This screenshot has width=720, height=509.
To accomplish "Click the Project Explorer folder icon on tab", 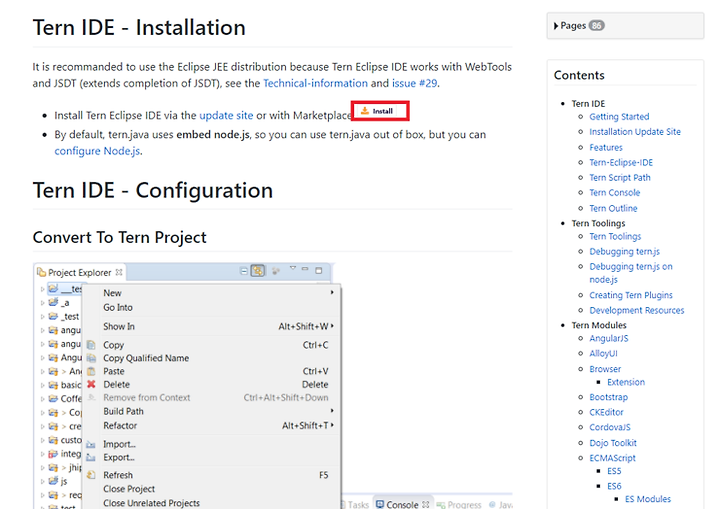I will click(x=41, y=272).
